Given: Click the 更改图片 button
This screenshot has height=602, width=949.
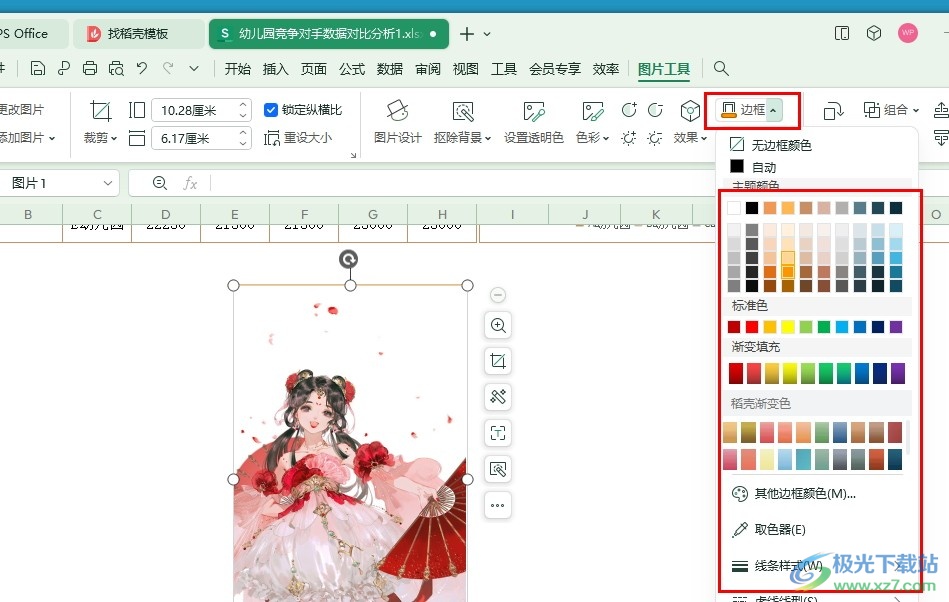Looking at the screenshot, I should [x=22, y=110].
